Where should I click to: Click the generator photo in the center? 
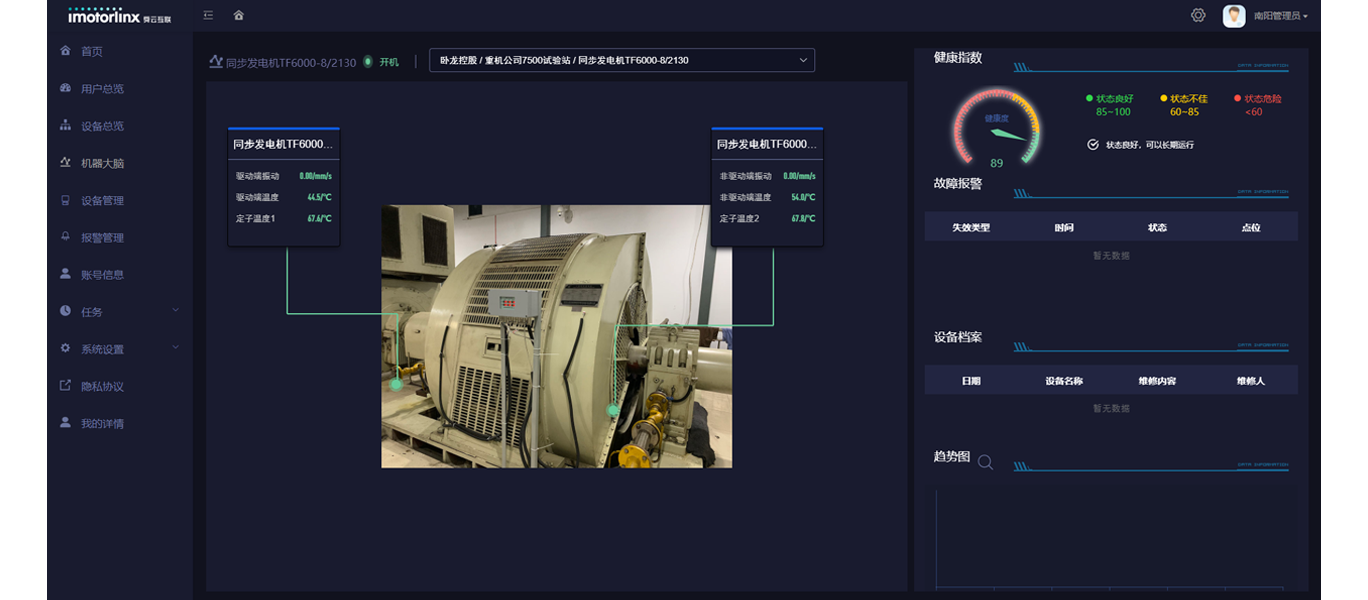pyautogui.click(x=556, y=336)
